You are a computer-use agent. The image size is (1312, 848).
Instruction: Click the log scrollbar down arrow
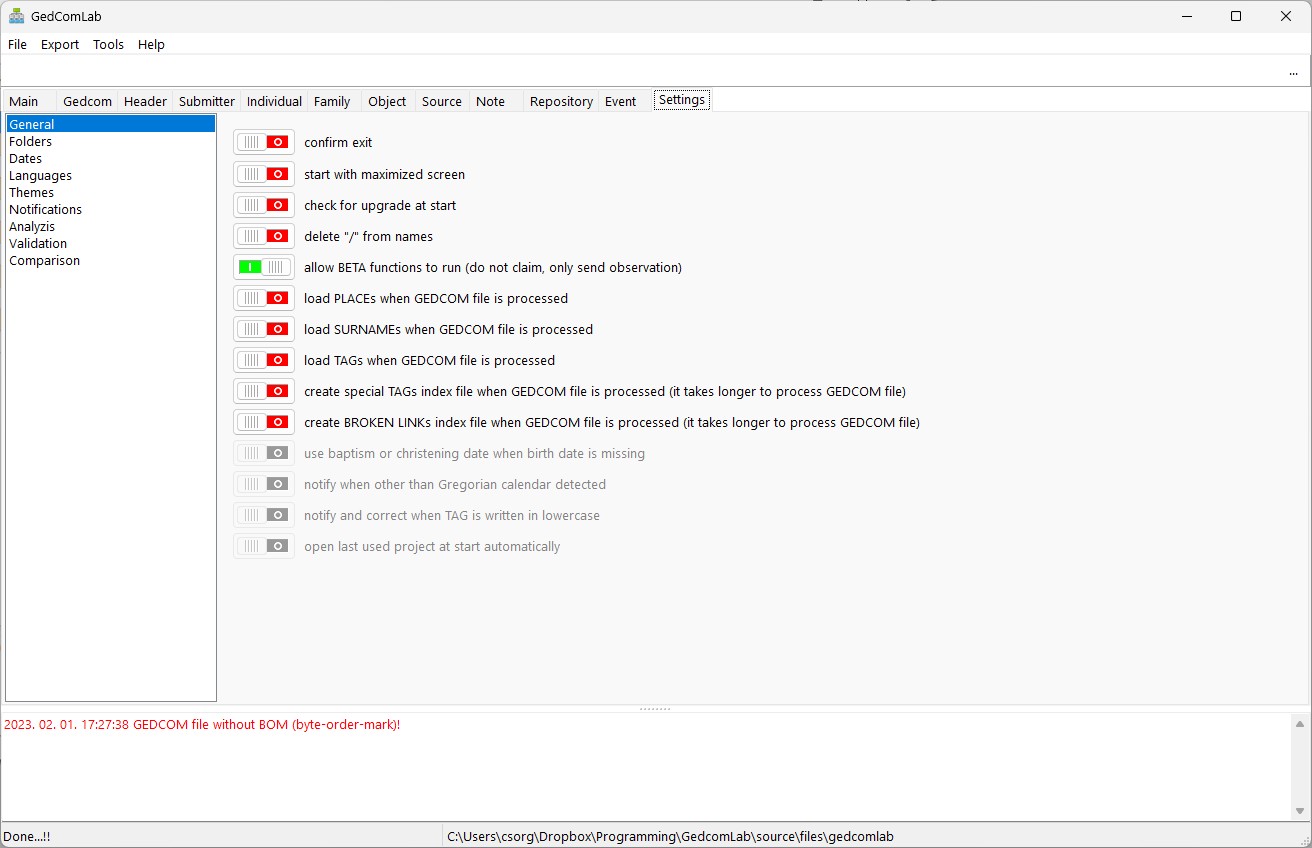click(x=1300, y=811)
